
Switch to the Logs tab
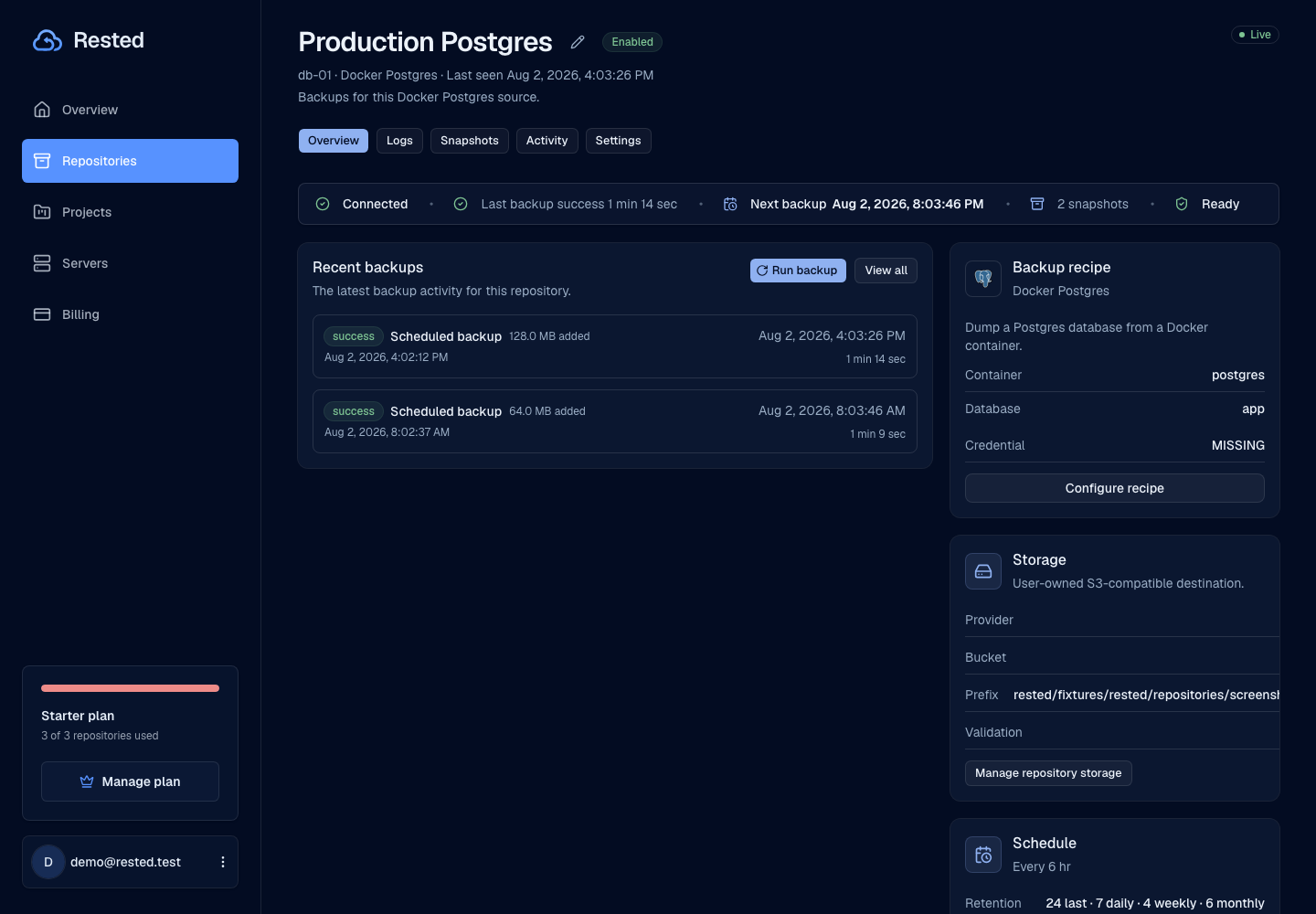399,141
